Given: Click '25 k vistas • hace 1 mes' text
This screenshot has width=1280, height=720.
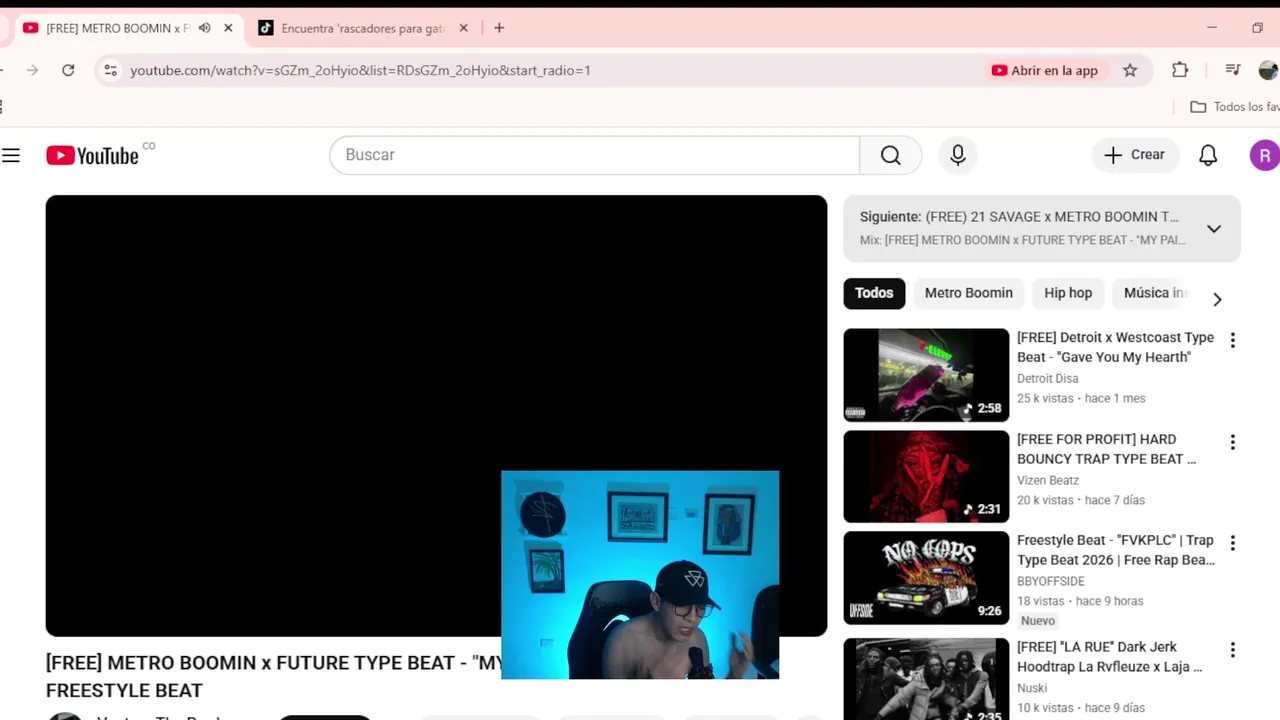Looking at the screenshot, I should (x=1081, y=398).
